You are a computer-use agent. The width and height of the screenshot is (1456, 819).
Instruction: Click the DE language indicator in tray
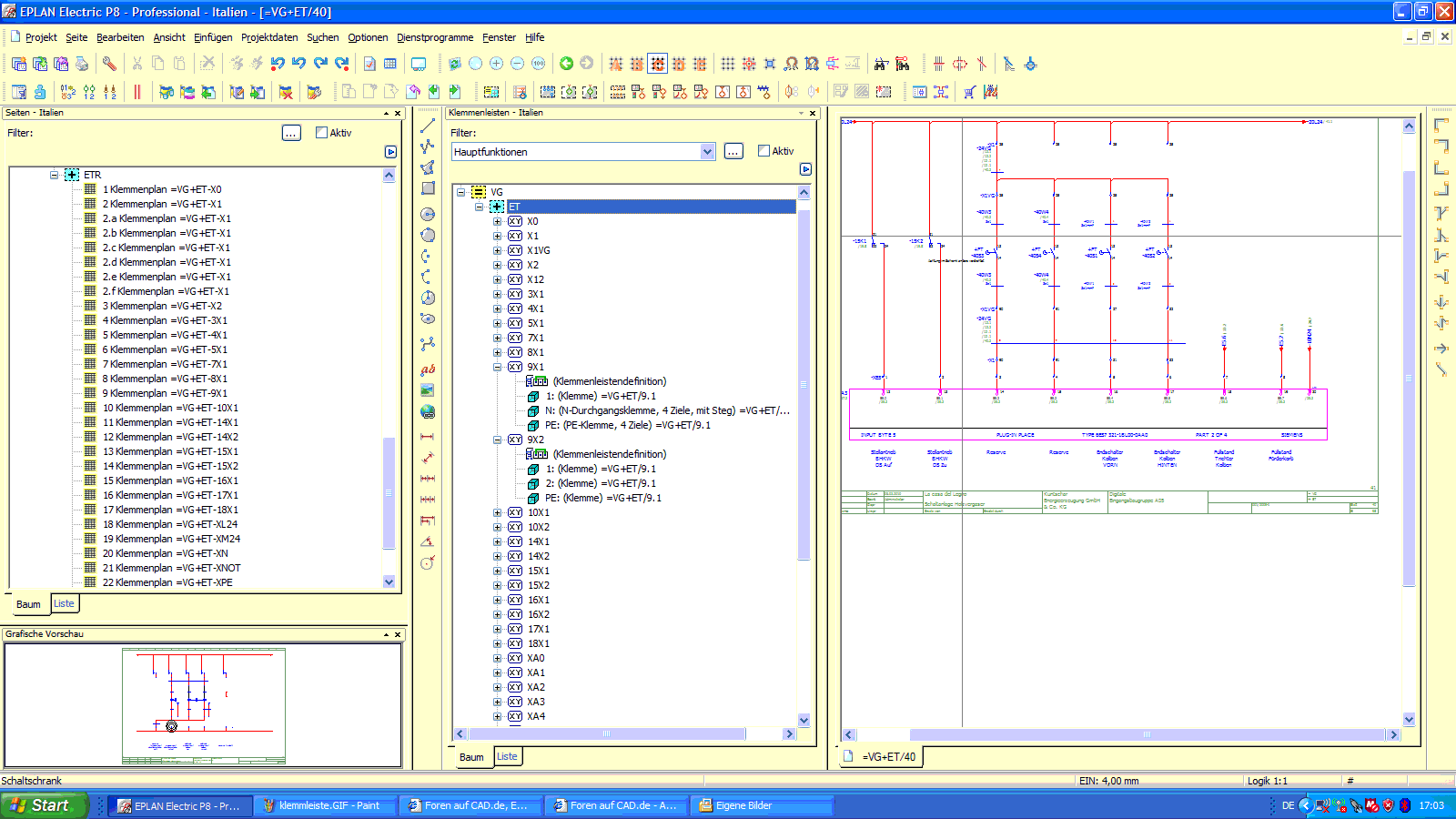[1289, 805]
